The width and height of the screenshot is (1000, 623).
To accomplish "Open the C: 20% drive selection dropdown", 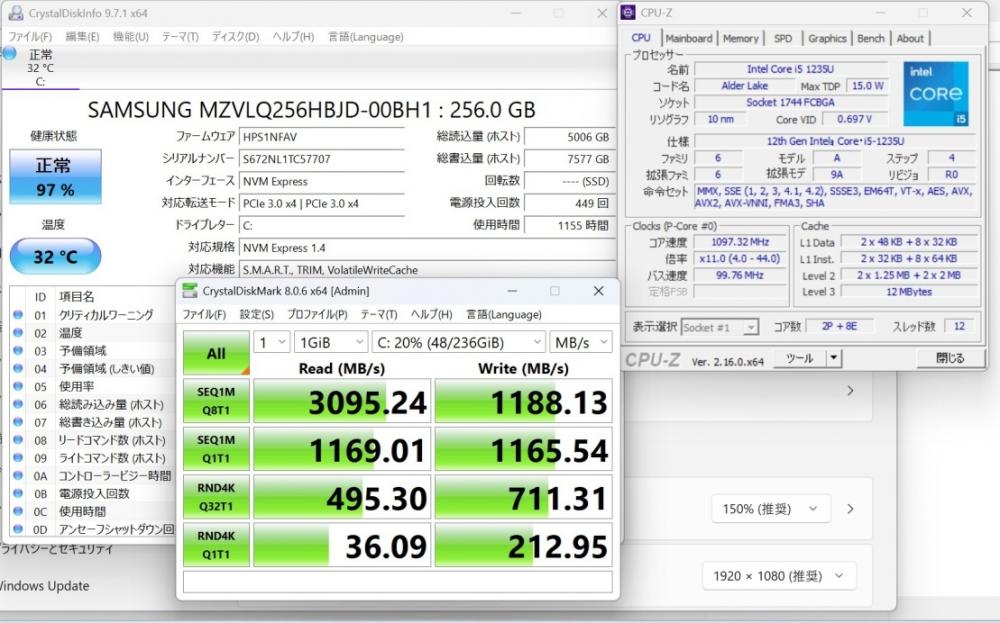I will click(458, 342).
